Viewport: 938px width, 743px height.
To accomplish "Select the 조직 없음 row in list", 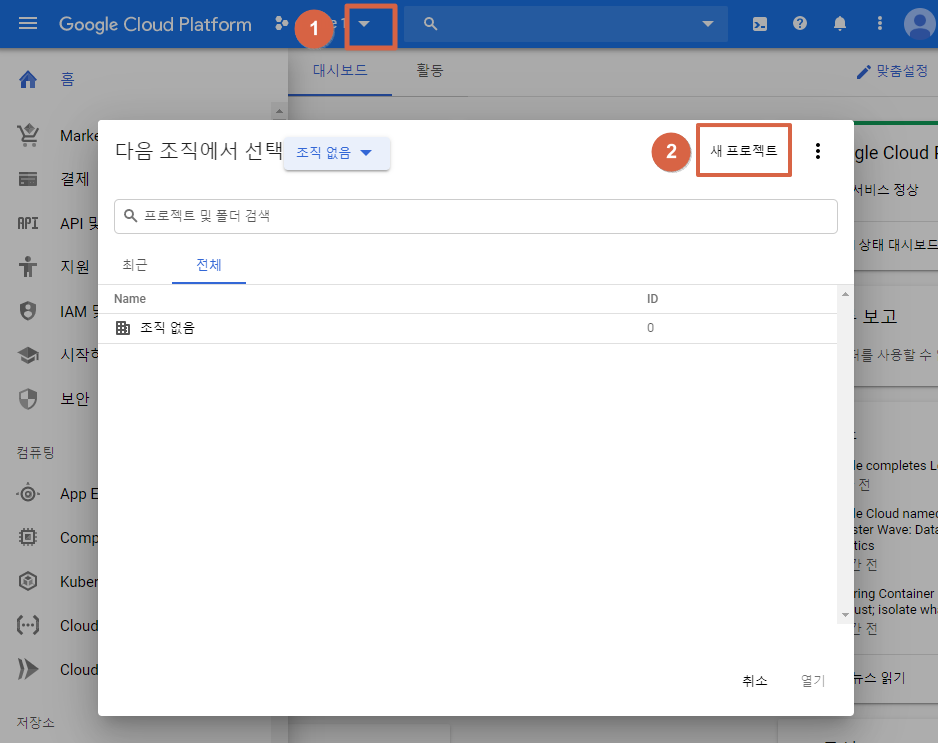I will 467,328.
